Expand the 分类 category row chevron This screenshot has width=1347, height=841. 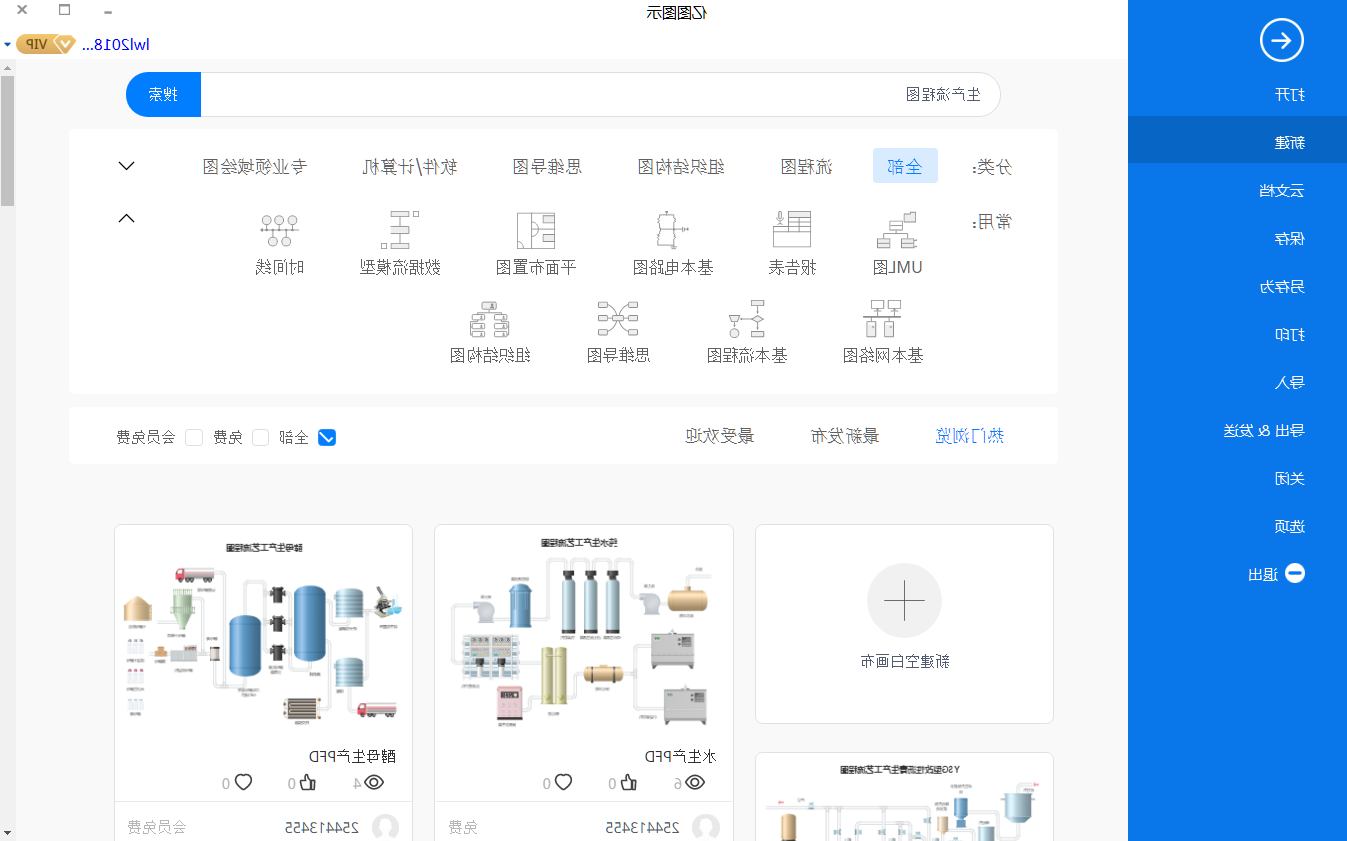pos(127,166)
